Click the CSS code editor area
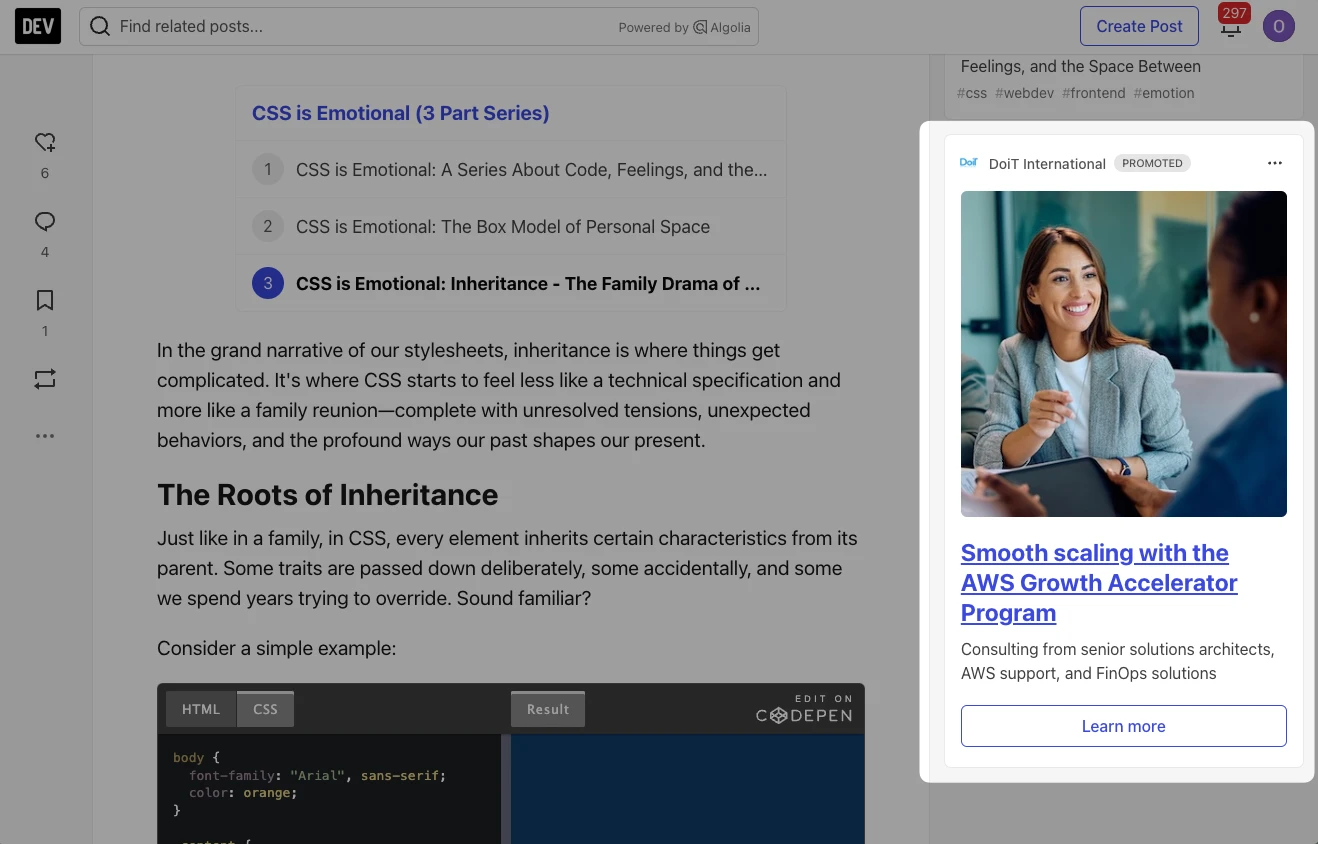This screenshot has height=844, width=1318. point(329,789)
